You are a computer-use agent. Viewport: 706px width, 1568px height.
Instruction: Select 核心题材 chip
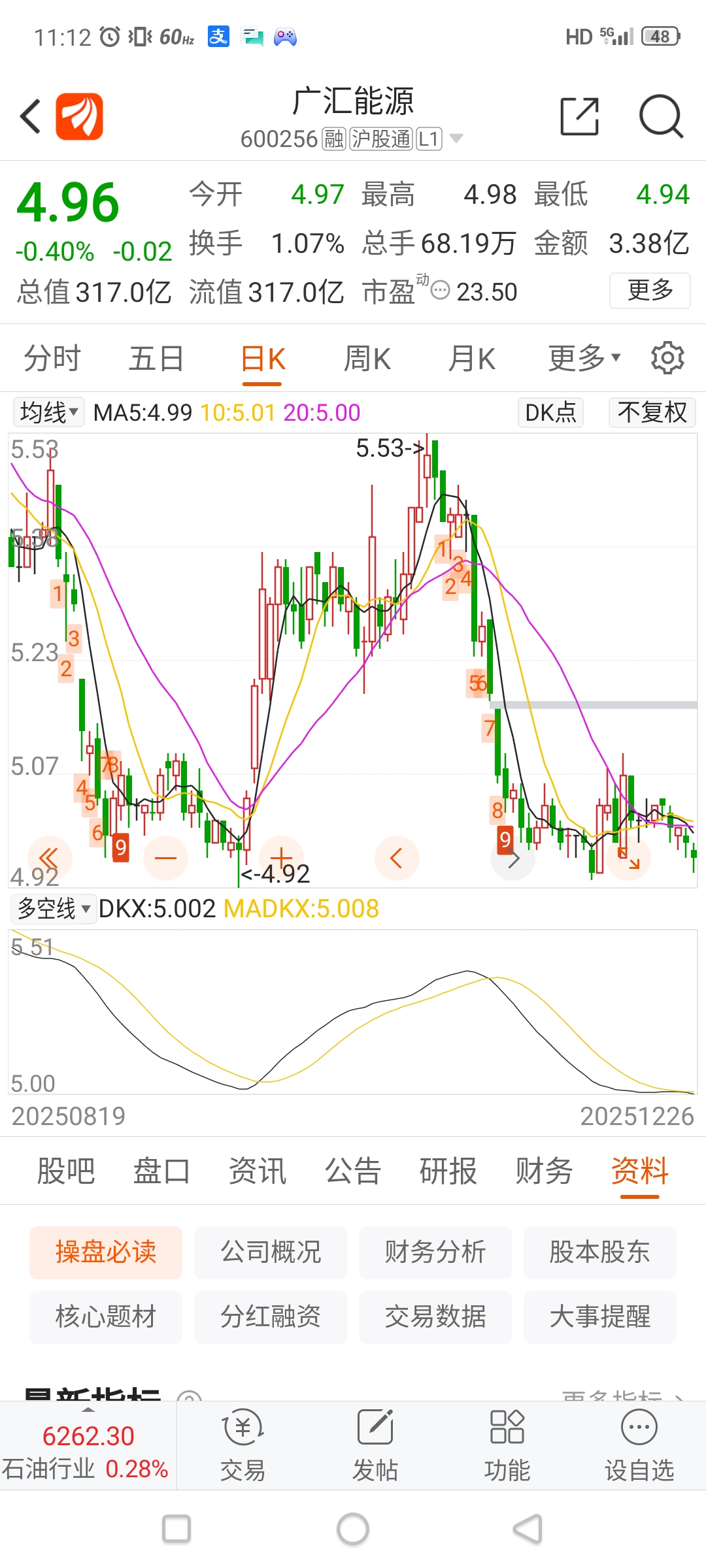(x=106, y=1317)
